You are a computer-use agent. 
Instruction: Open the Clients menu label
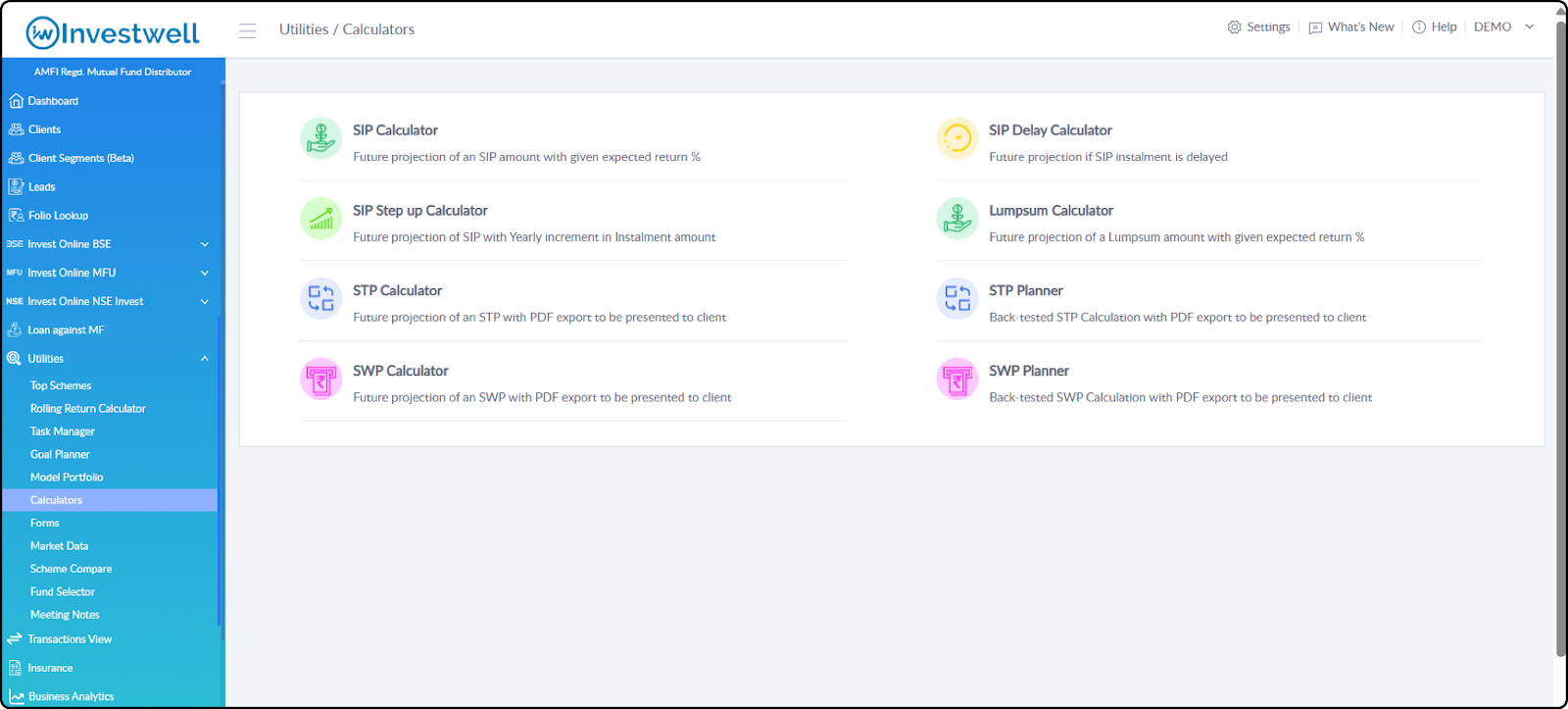(x=44, y=129)
